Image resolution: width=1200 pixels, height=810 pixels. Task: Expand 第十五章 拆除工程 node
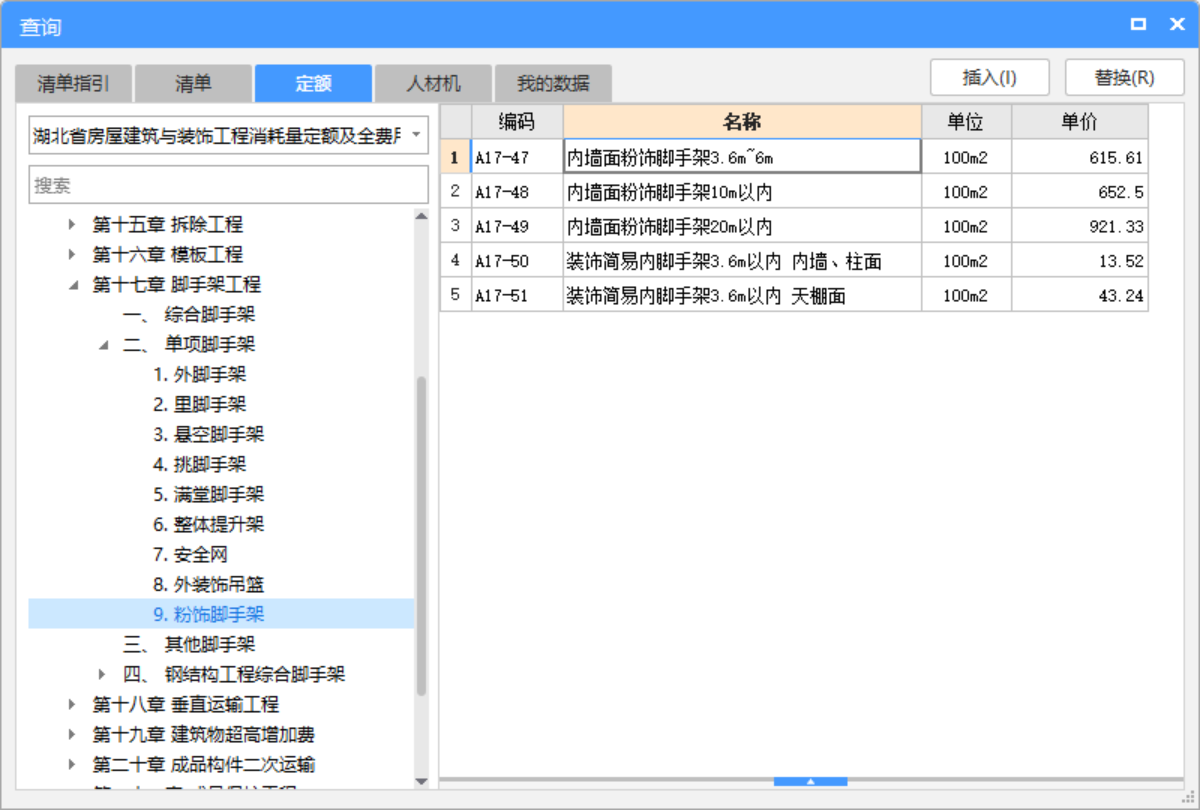[x=72, y=225]
